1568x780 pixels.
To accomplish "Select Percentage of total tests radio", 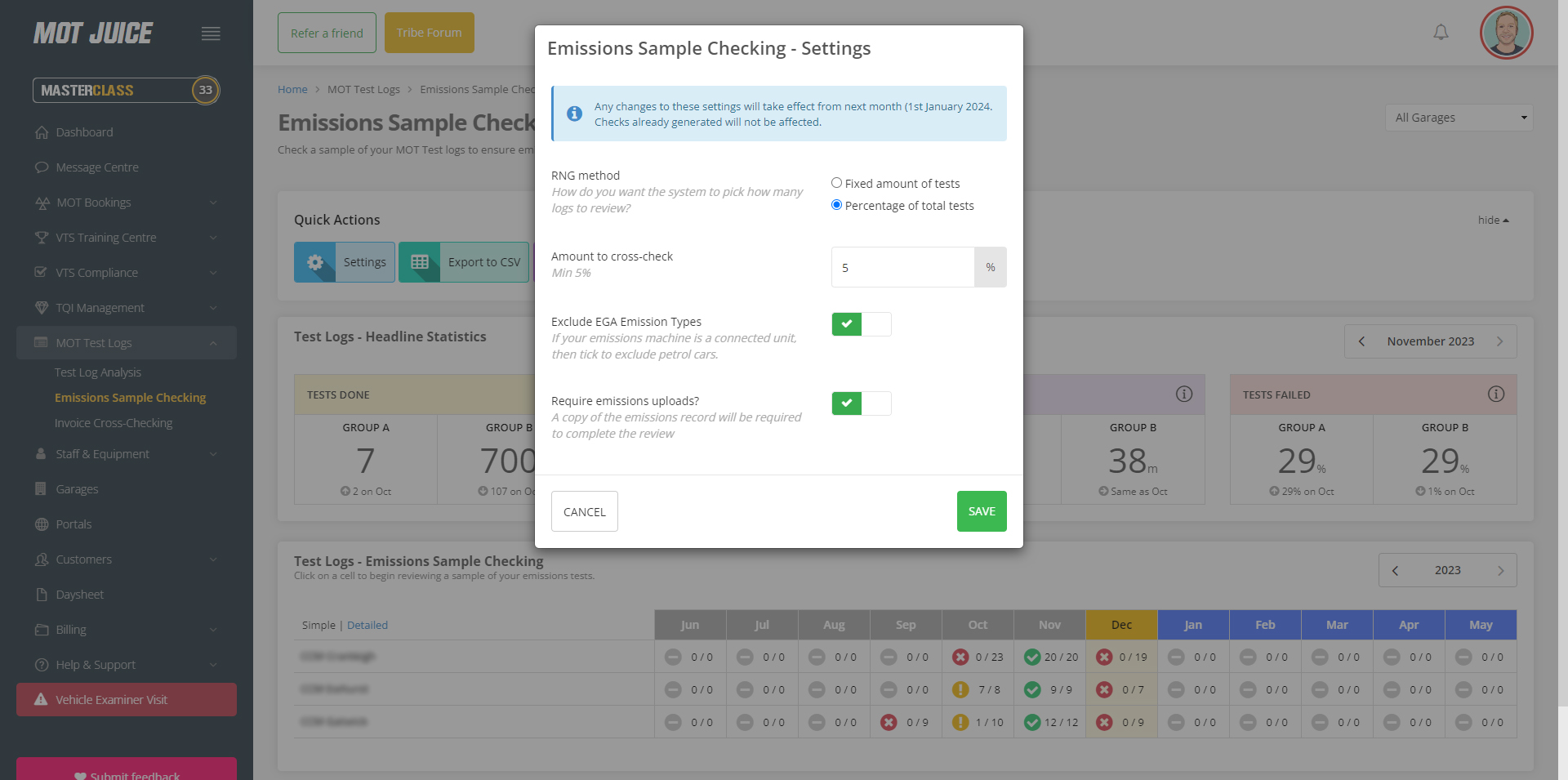I will (836, 205).
